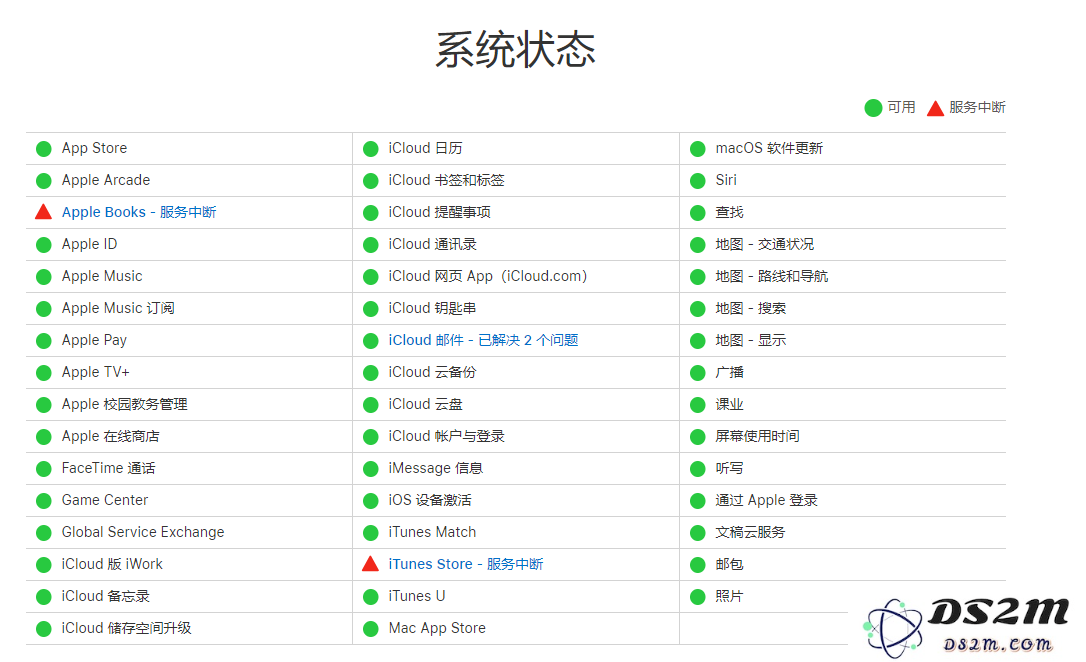The image size is (1086, 662).
Task: Click the 文稿云服务 entry
Action: 751,532
